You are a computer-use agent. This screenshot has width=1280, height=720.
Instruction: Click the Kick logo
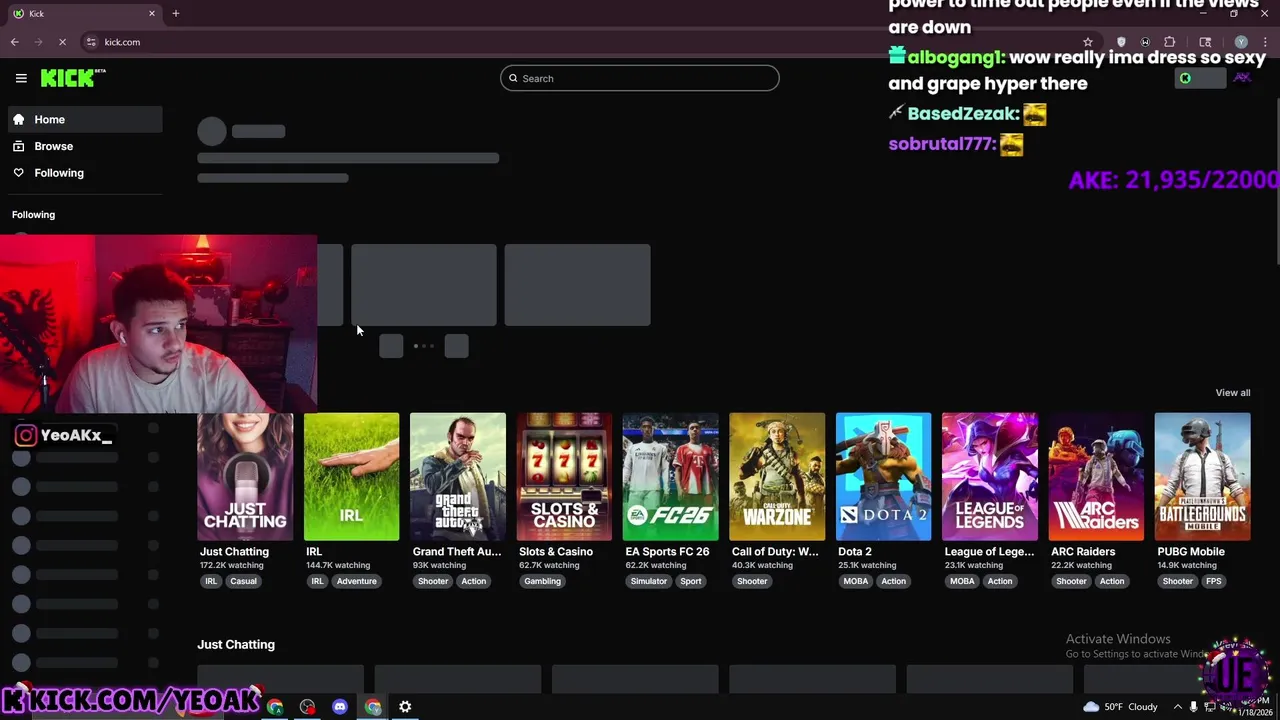pos(72,78)
